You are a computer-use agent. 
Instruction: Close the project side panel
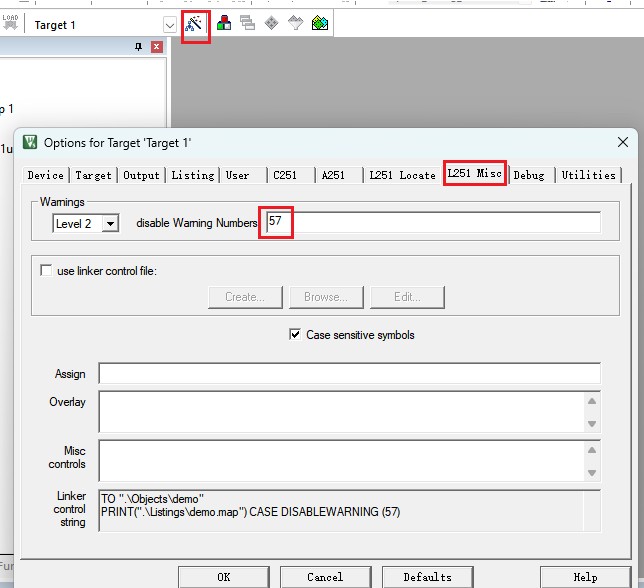[157, 47]
